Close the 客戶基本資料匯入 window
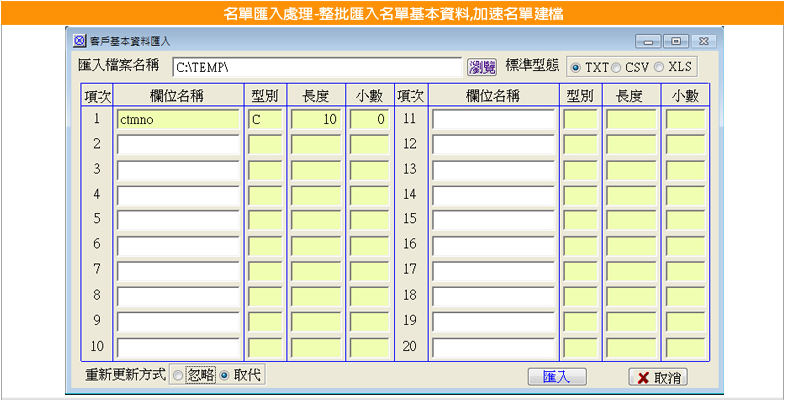Screen dimensions: 786x402 point(704,41)
